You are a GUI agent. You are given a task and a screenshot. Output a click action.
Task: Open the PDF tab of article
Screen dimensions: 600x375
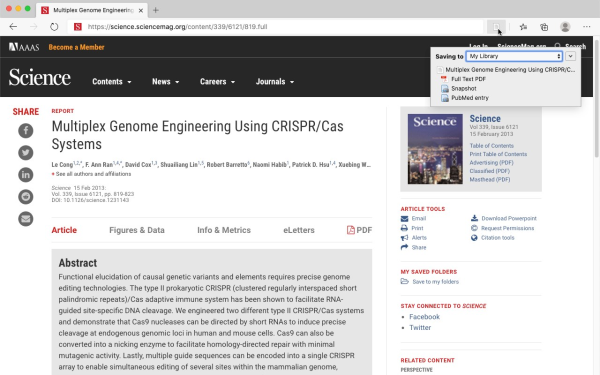(x=359, y=230)
